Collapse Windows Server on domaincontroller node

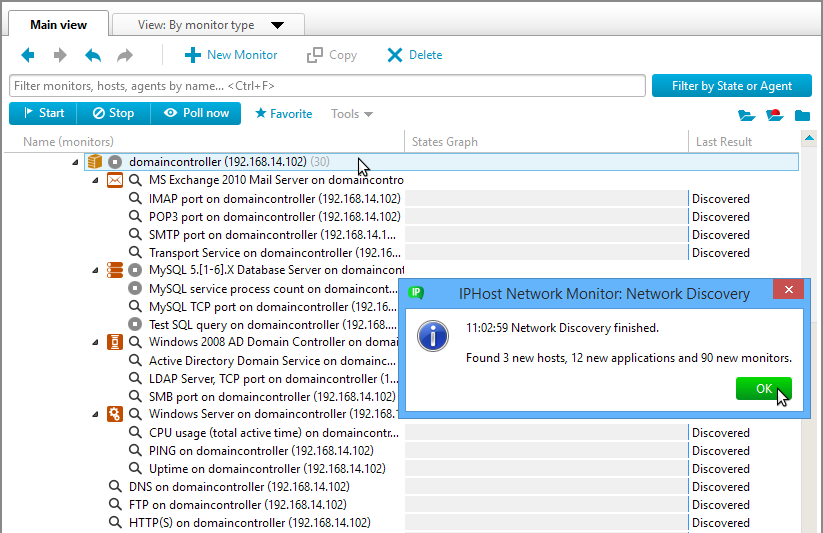pos(95,414)
